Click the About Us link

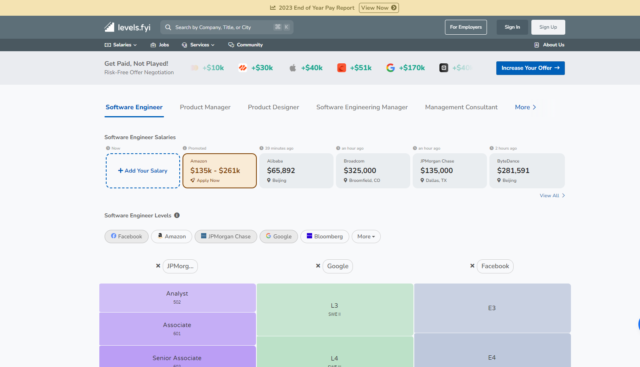pos(549,45)
